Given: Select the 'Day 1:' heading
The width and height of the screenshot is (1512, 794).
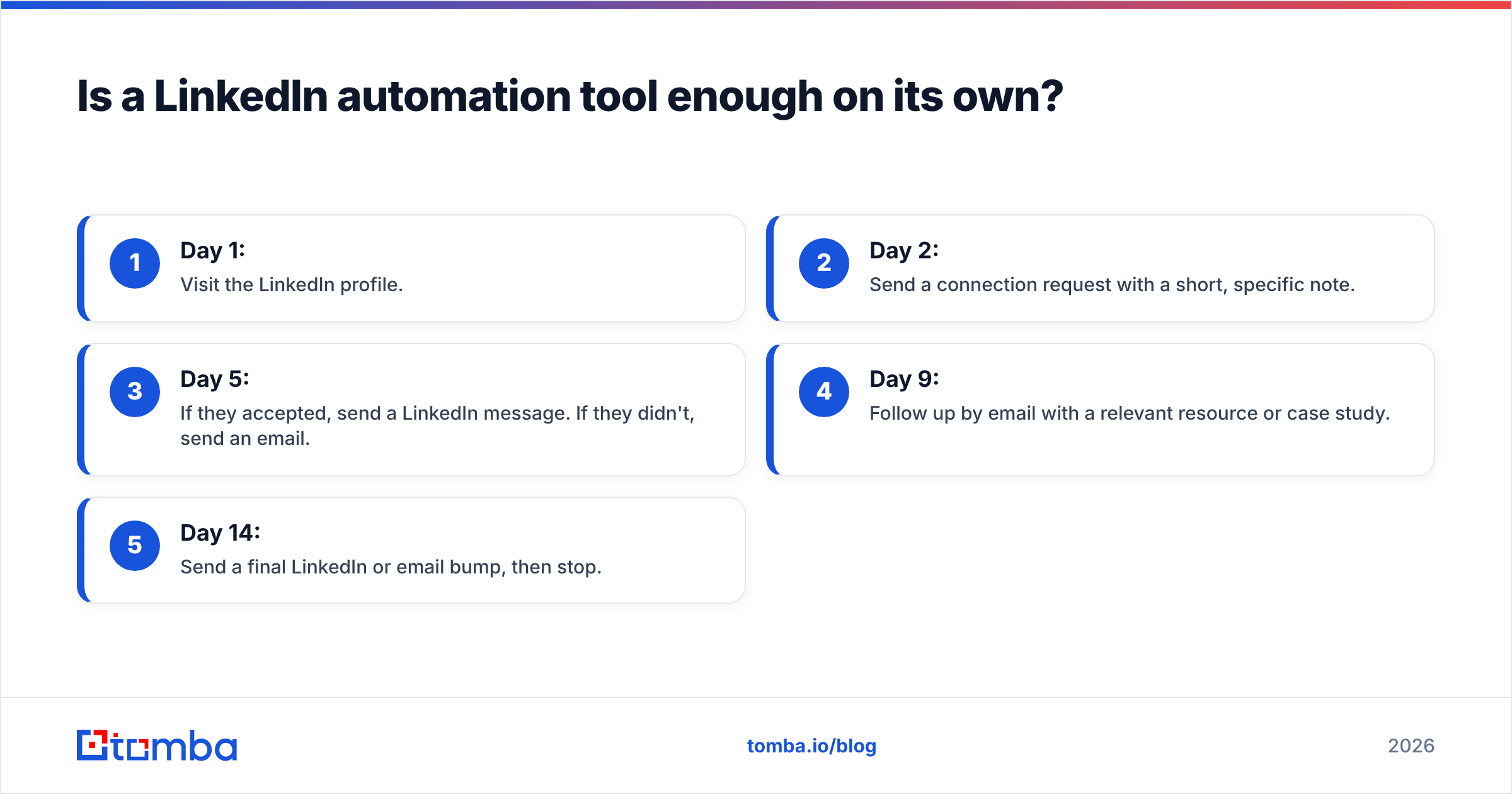Looking at the screenshot, I should (212, 251).
